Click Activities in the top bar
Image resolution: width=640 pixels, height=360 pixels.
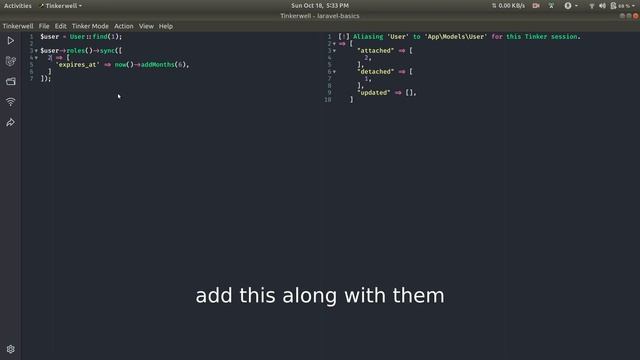pos(18,6)
